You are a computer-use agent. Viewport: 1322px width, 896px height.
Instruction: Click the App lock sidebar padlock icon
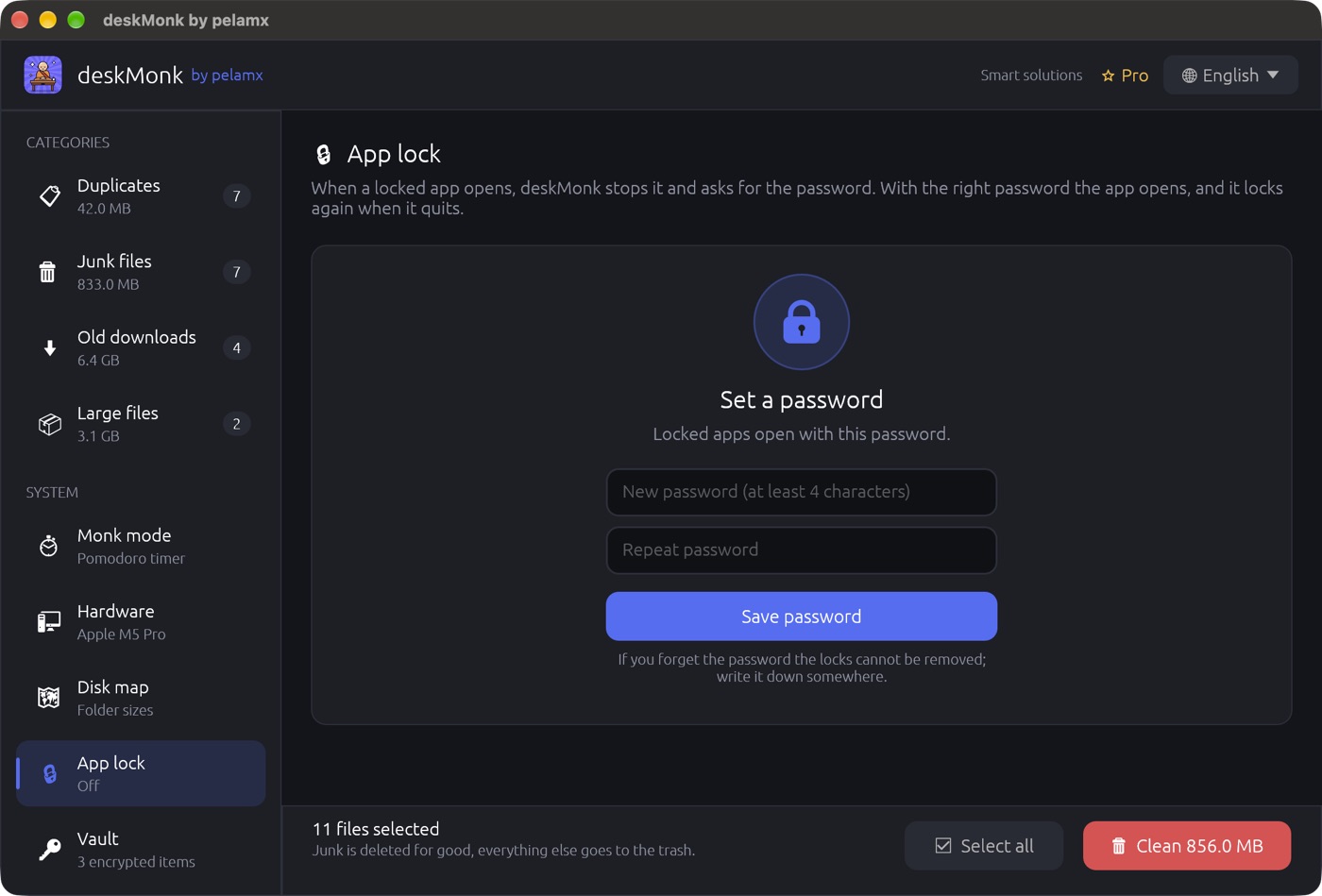pyautogui.click(x=50, y=773)
